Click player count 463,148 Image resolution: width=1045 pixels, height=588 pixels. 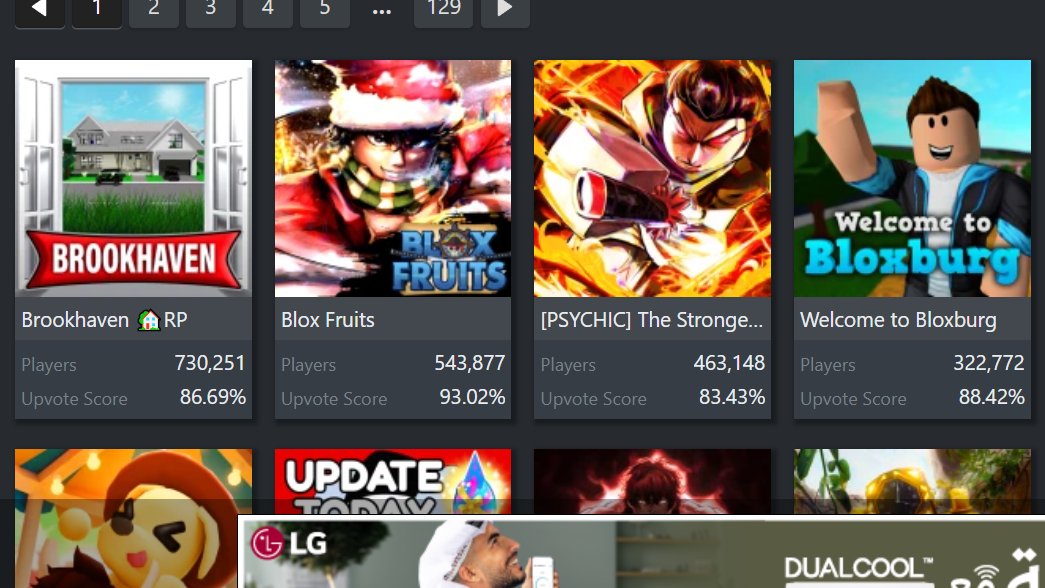[729, 363]
